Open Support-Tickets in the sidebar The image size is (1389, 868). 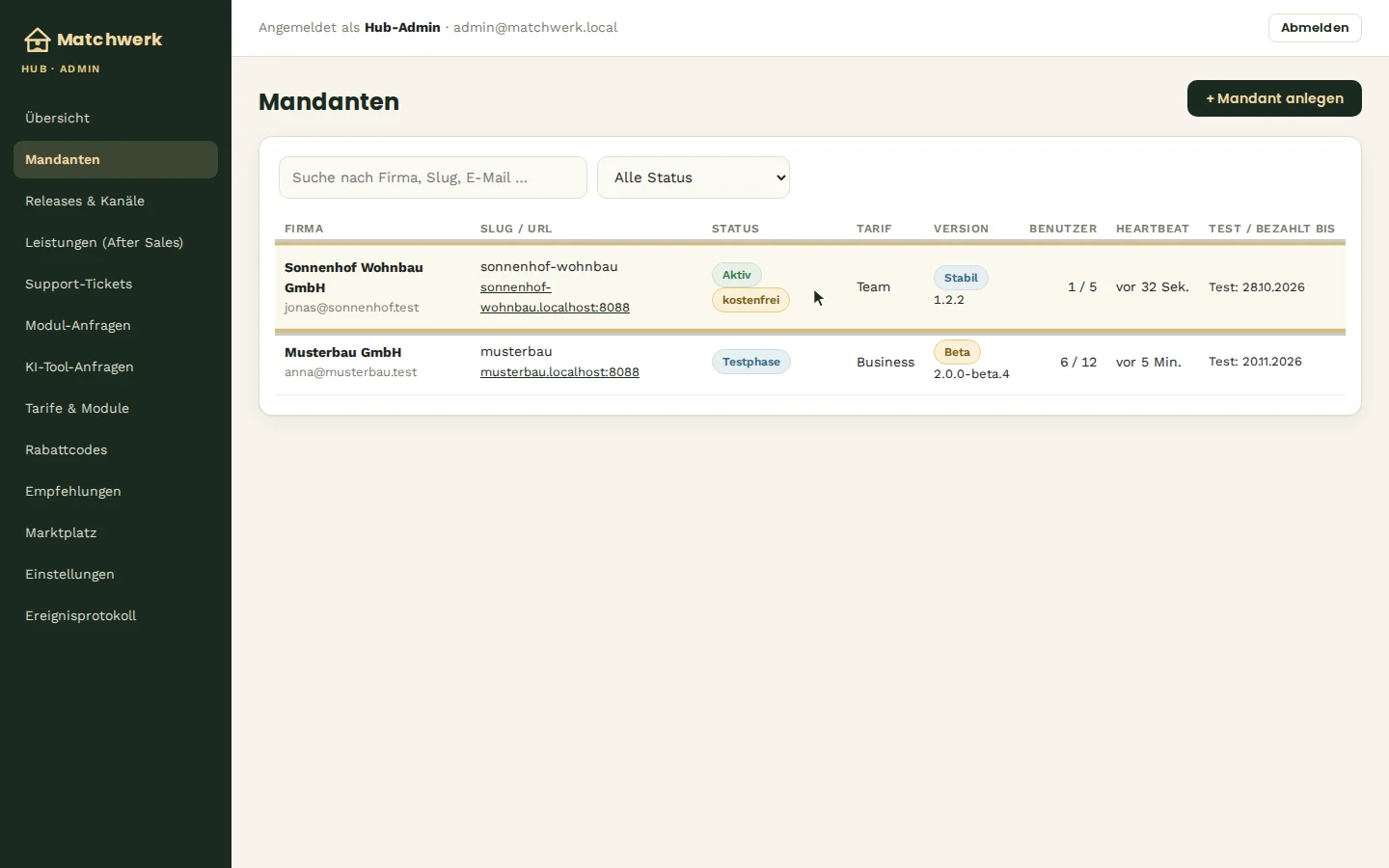[116, 284]
